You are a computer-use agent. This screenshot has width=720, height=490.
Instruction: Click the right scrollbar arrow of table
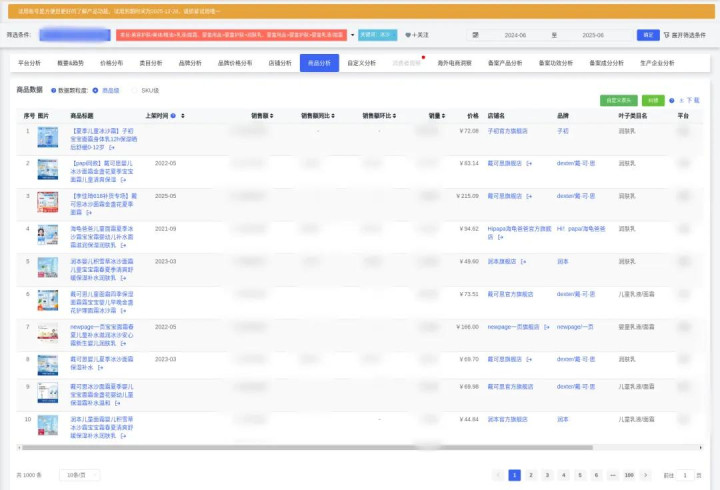tap(701, 447)
